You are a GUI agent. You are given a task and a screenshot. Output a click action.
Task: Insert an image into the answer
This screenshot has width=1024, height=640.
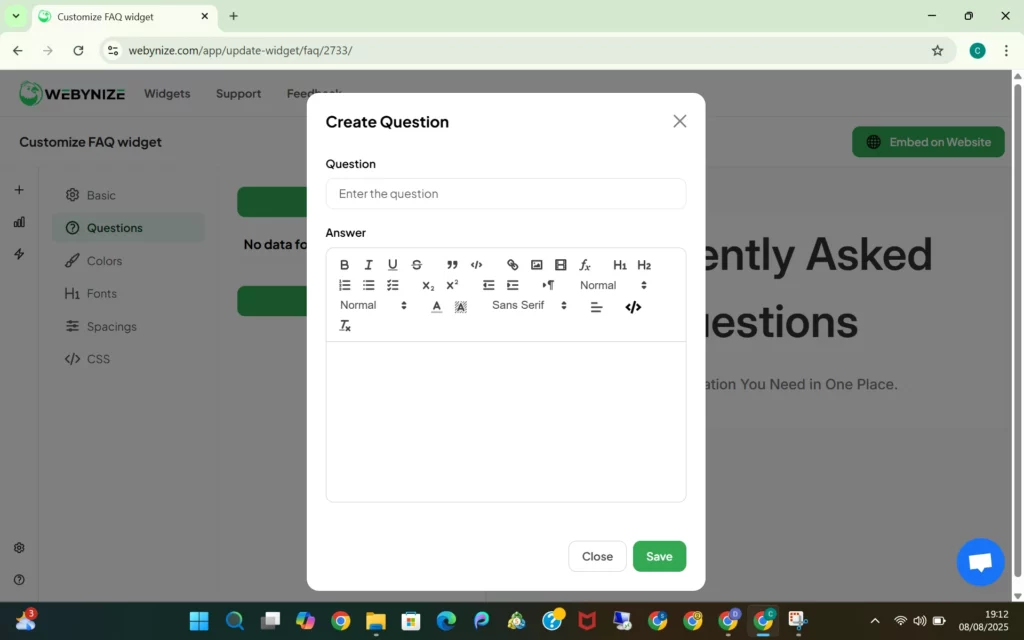(x=536, y=264)
